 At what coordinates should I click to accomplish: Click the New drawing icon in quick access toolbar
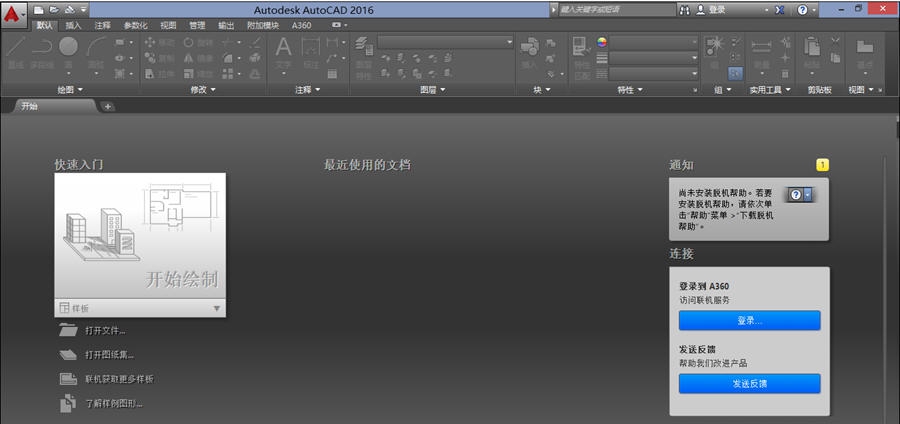pyautogui.click(x=39, y=10)
